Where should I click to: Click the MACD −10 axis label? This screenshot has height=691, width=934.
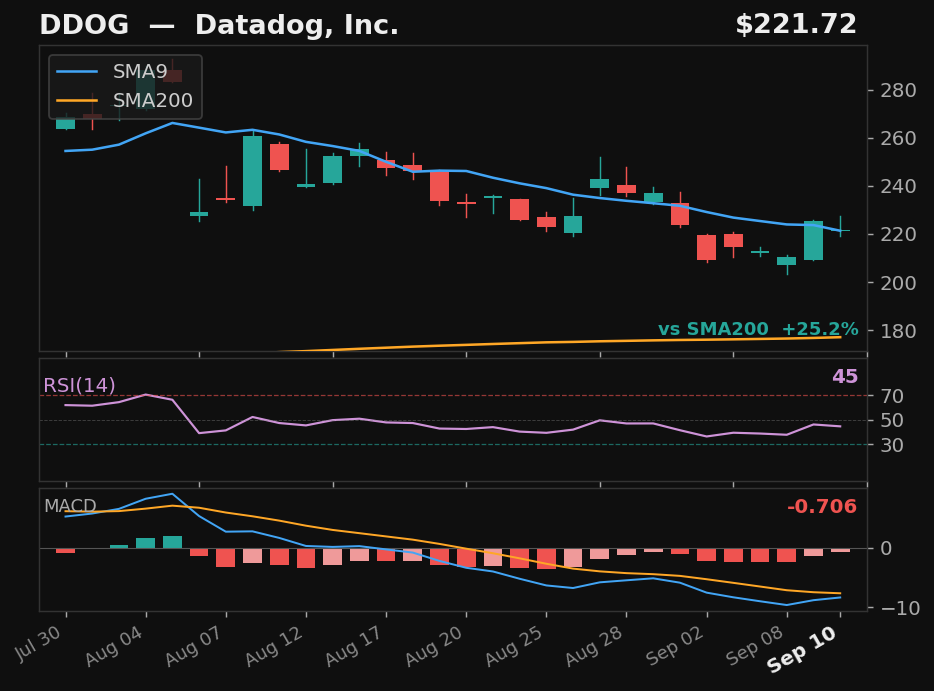[x=899, y=608]
